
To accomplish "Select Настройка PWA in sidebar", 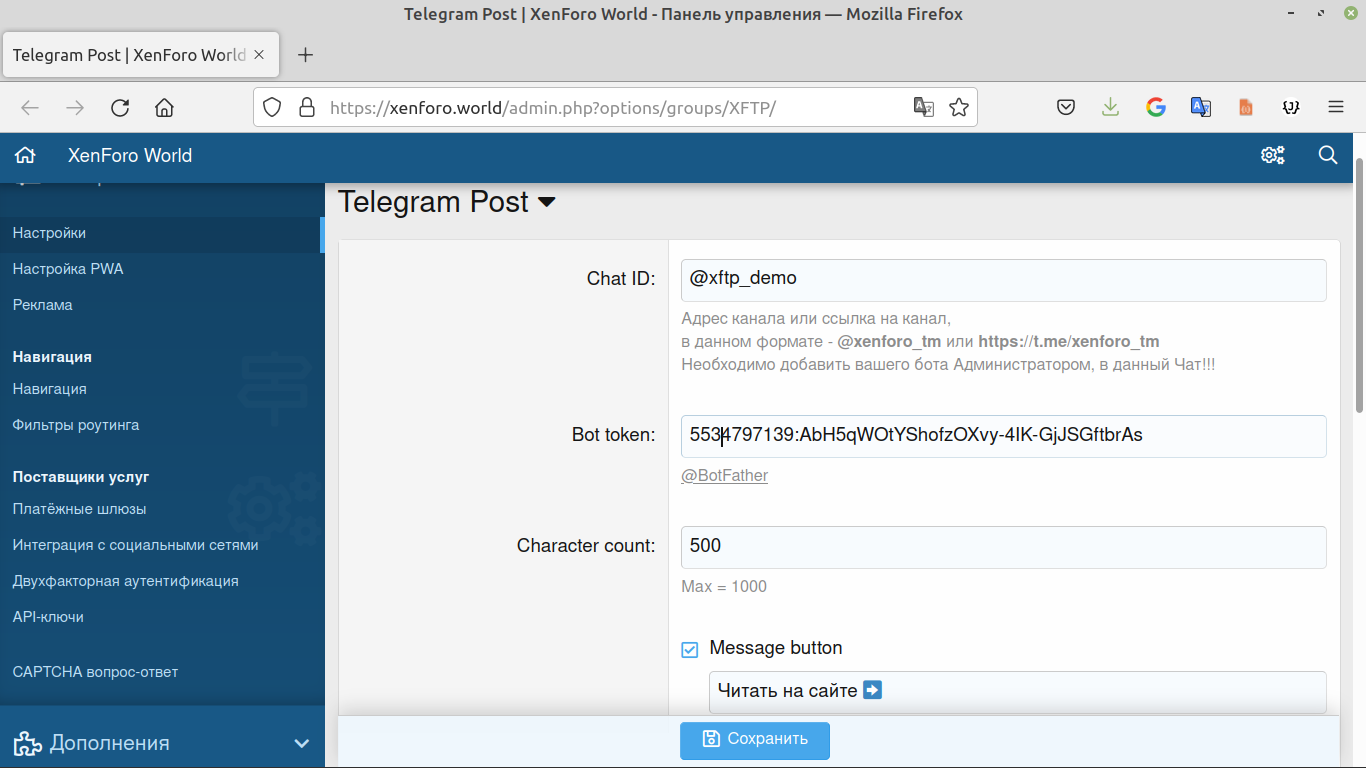I will click(x=68, y=269).
